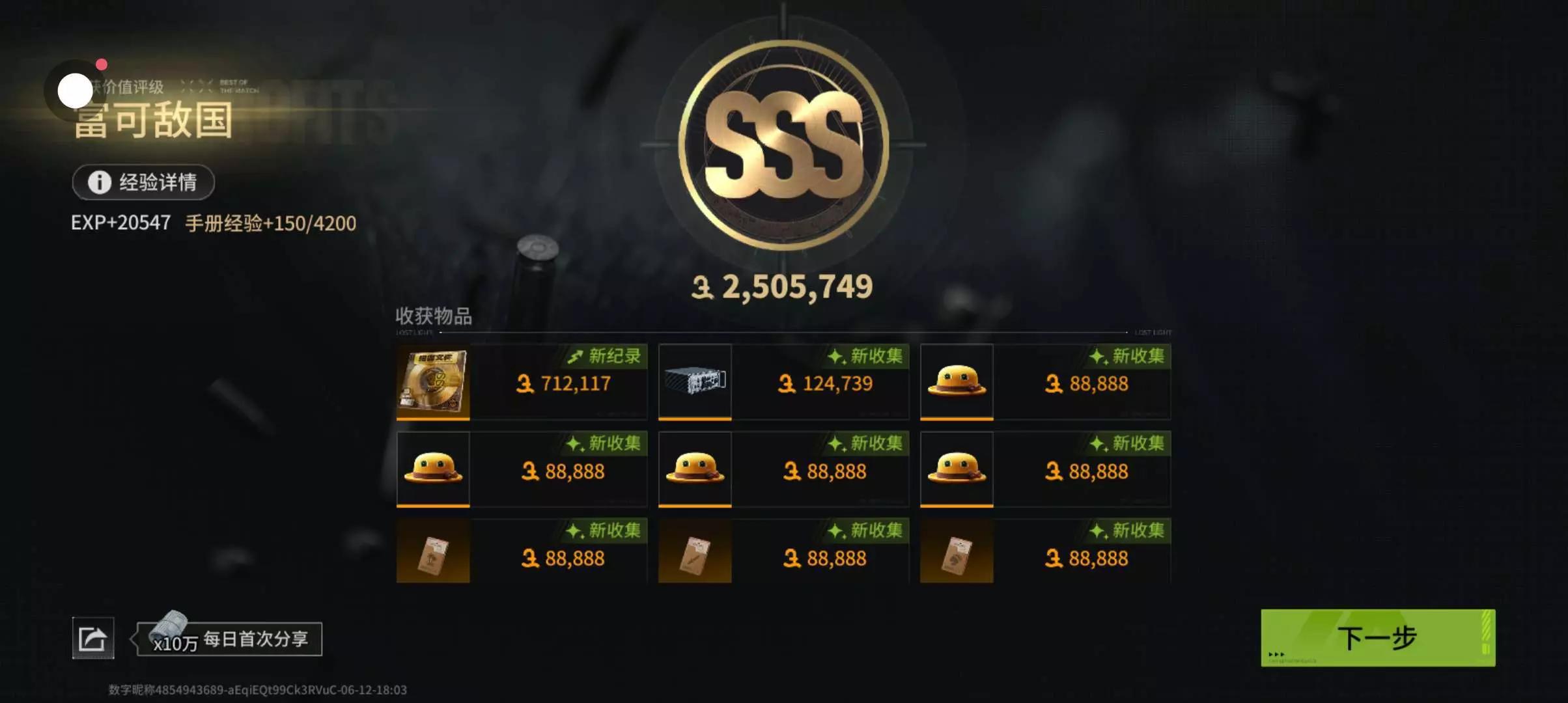Image resolution: width=1568 pixels, height=703 pixels.
Task: Open 经验详情 experience details
Action: pyautogui.click(x=143, y=182)
